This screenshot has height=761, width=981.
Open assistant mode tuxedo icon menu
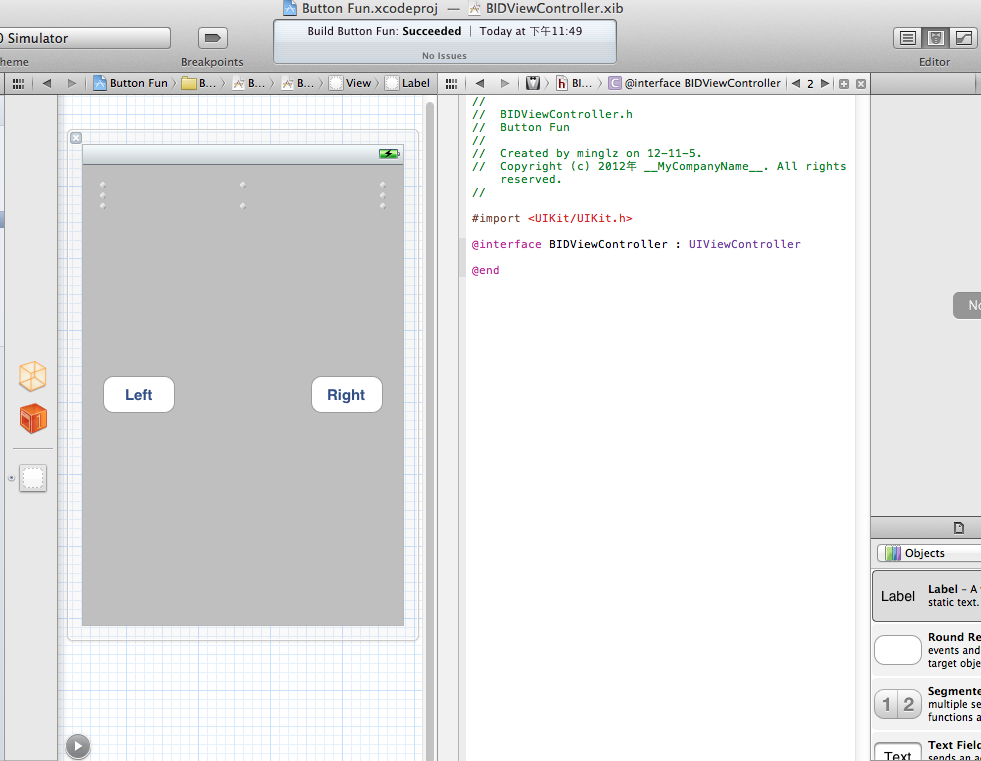[532, 83]
